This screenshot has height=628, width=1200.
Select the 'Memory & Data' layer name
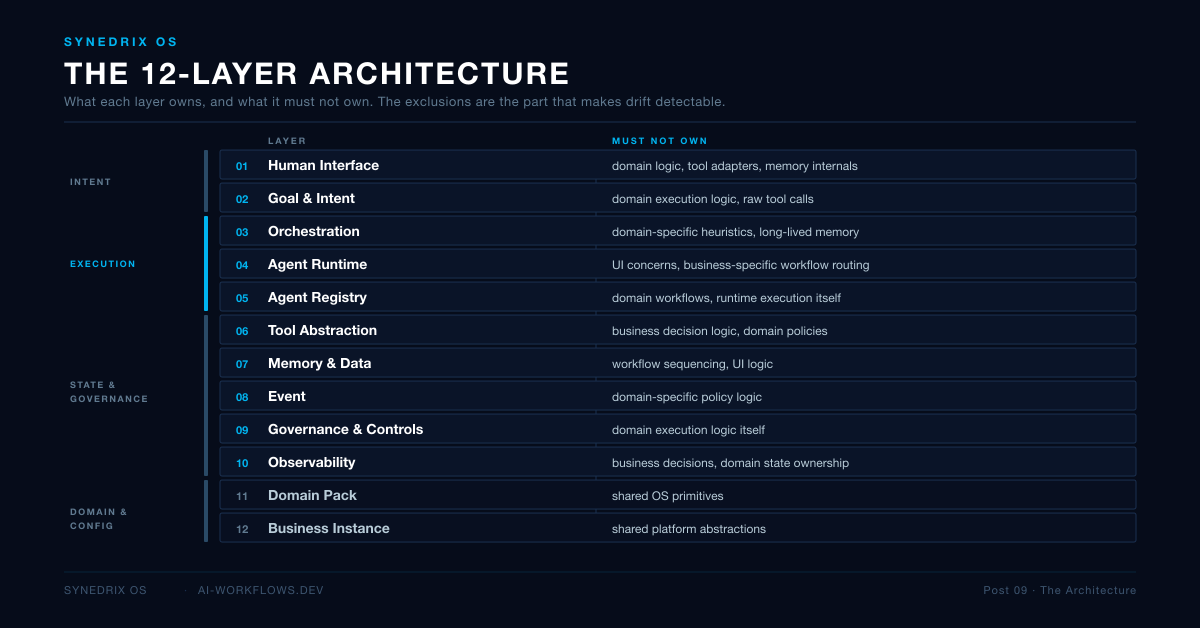point(319,363)
